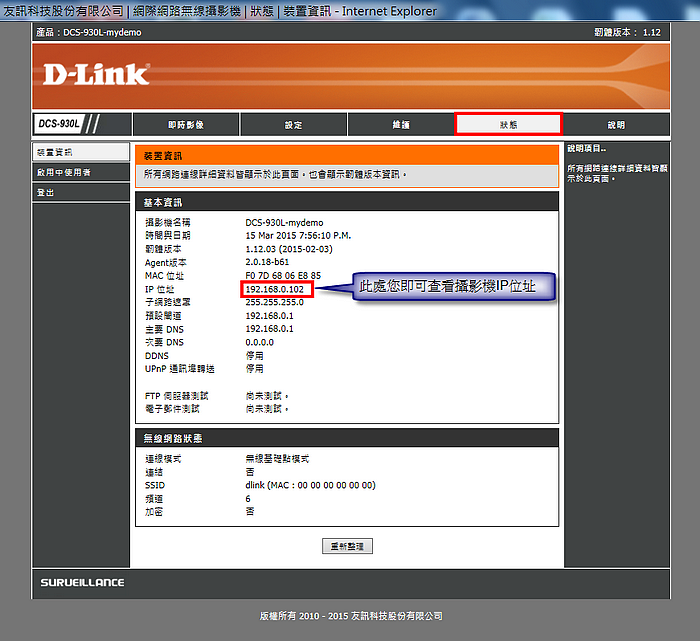Open the 說明 (Help) tab
Screen dimensions: 700x641
[x=615, y=125]
